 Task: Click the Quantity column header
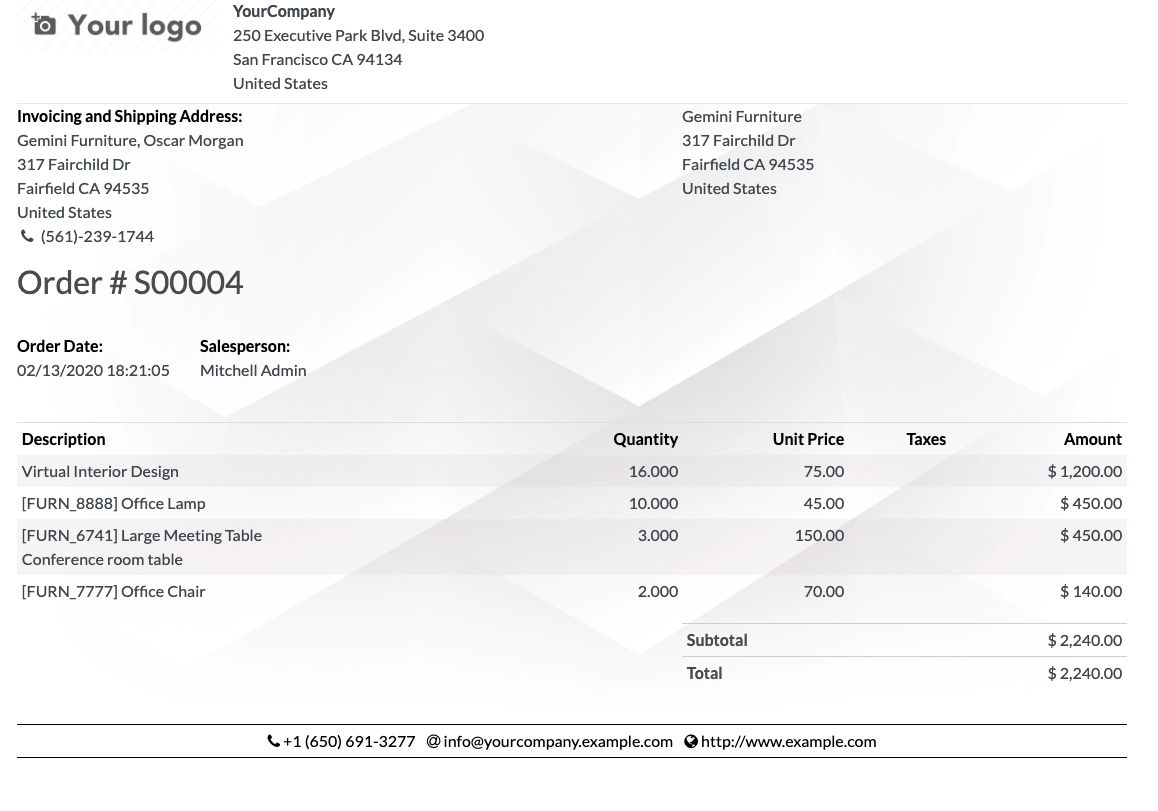coord(645,439)
